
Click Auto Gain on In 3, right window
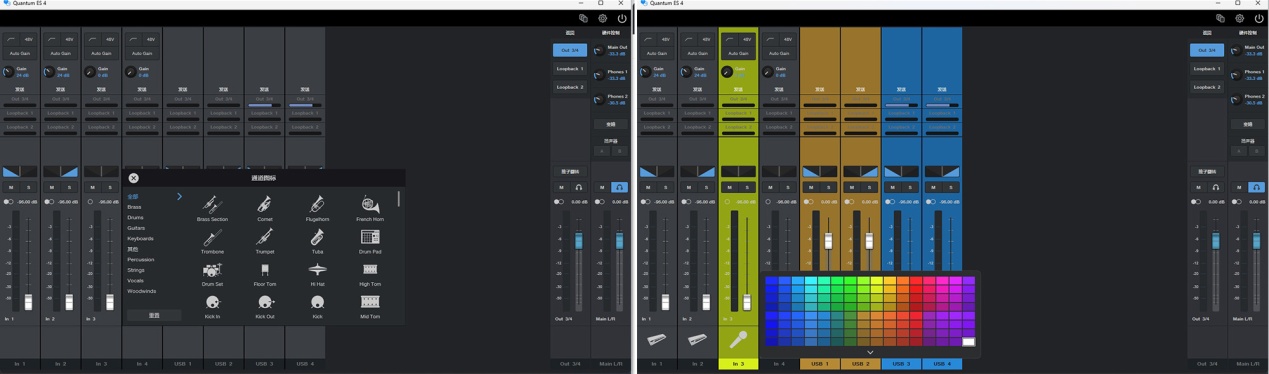[738, 53]
